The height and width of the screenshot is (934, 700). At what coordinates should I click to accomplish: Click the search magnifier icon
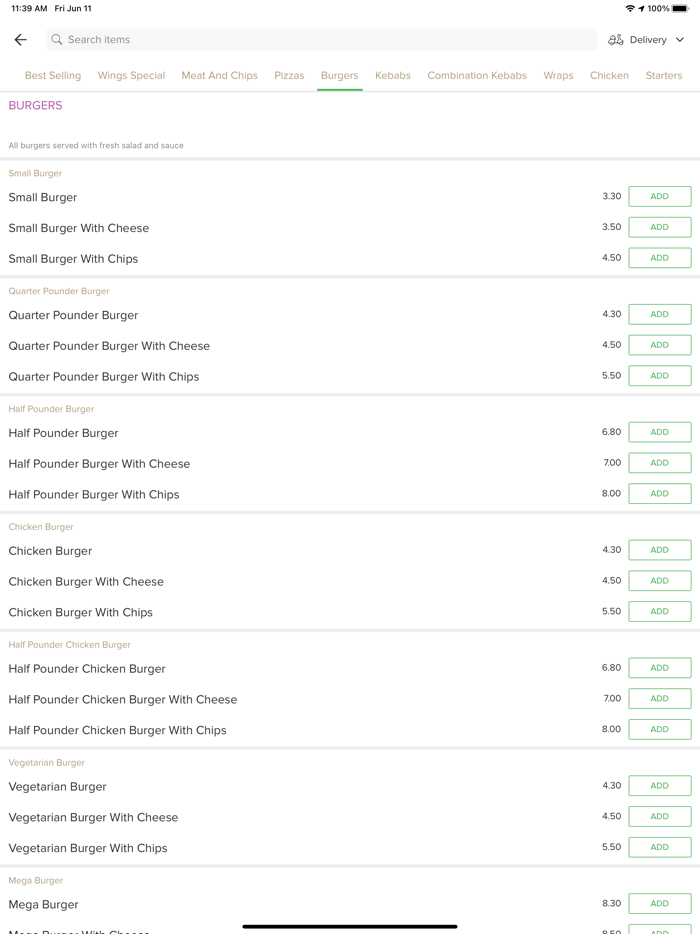57,40
